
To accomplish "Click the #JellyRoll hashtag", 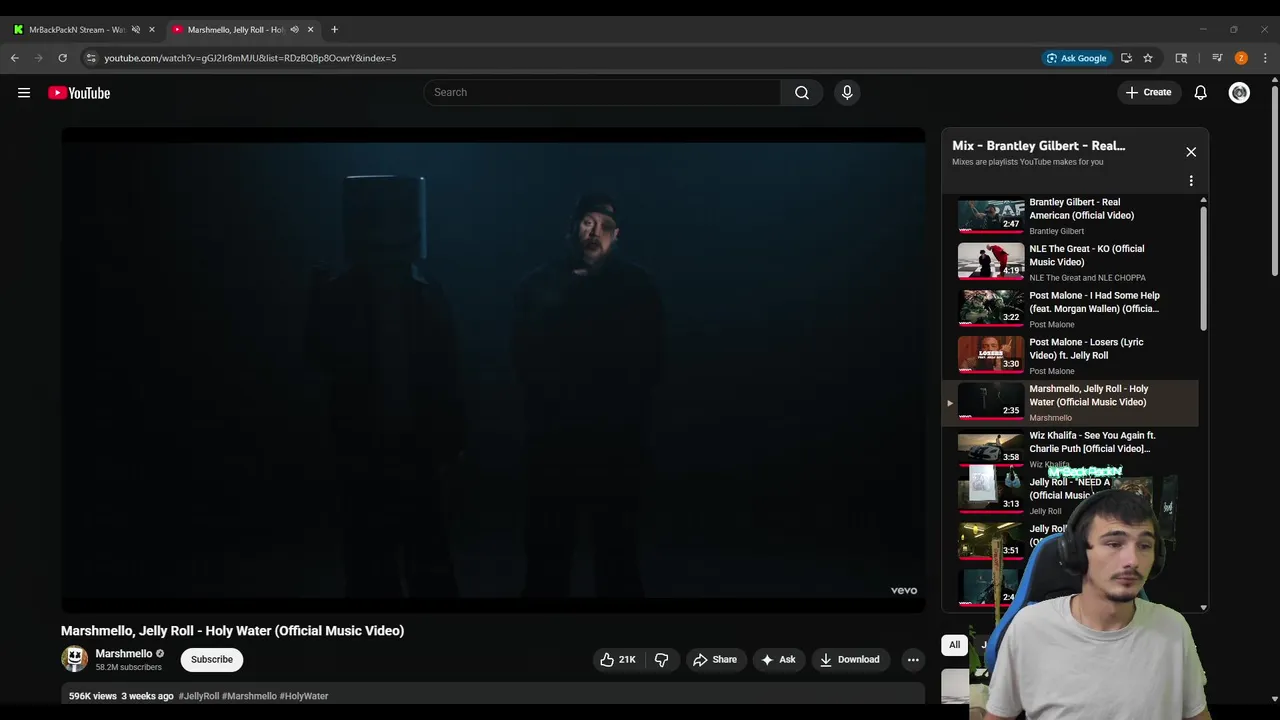I will pos(199,696).
